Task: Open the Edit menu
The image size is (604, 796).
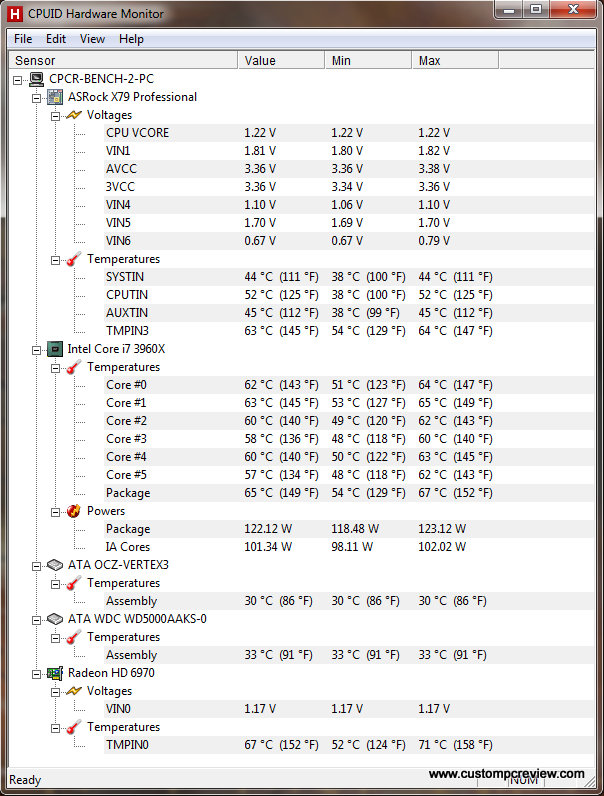Action: pyautogui.click(x=56, y=39)
